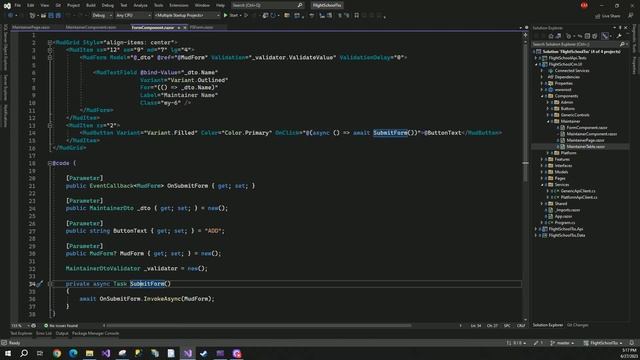Open Microsoft Edge from the taskbar
The height and width of the screenshot is (360, 640).
tap(73, 353)
